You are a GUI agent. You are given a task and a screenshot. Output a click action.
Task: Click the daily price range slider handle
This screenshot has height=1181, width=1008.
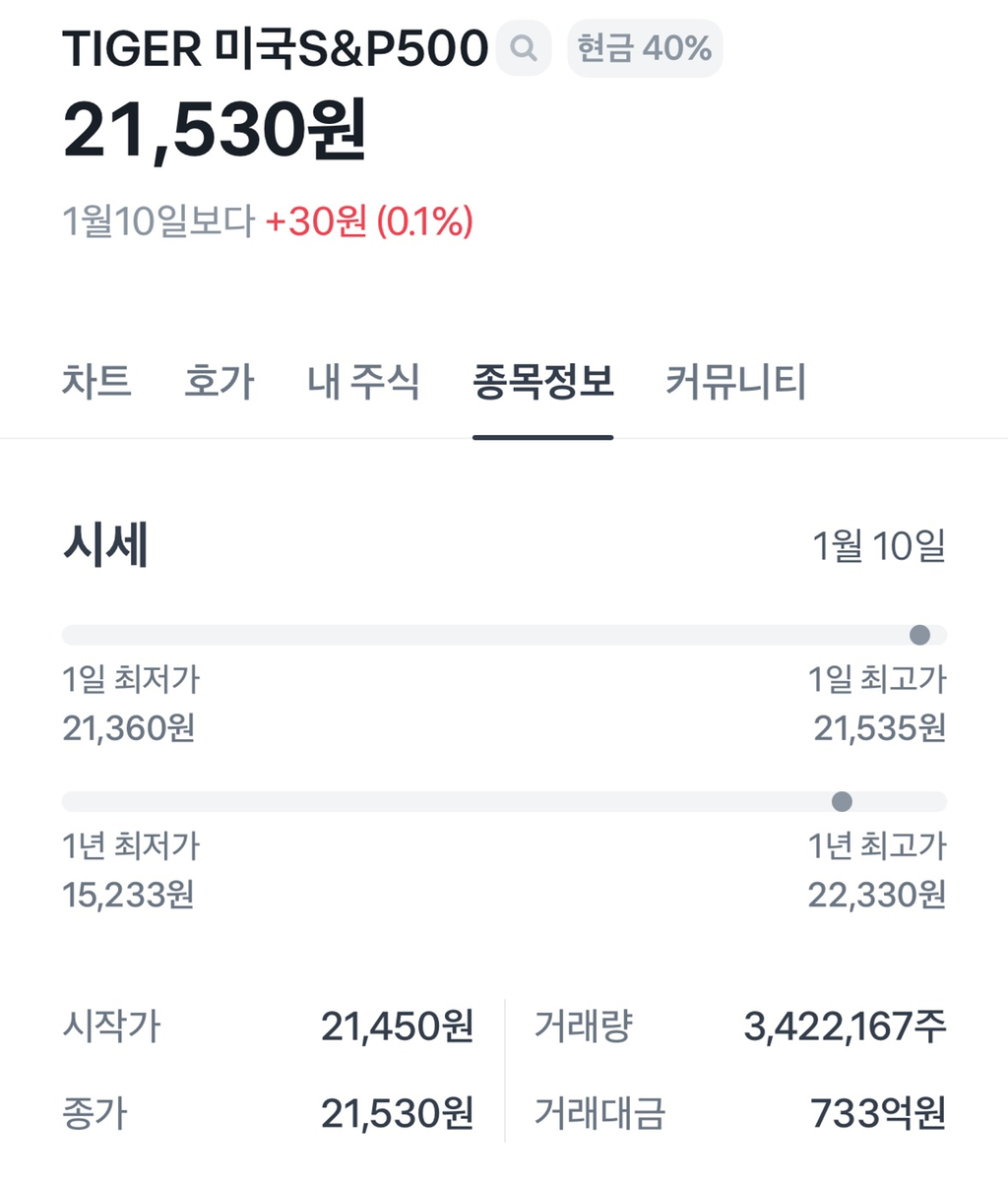tap(919, 636)
